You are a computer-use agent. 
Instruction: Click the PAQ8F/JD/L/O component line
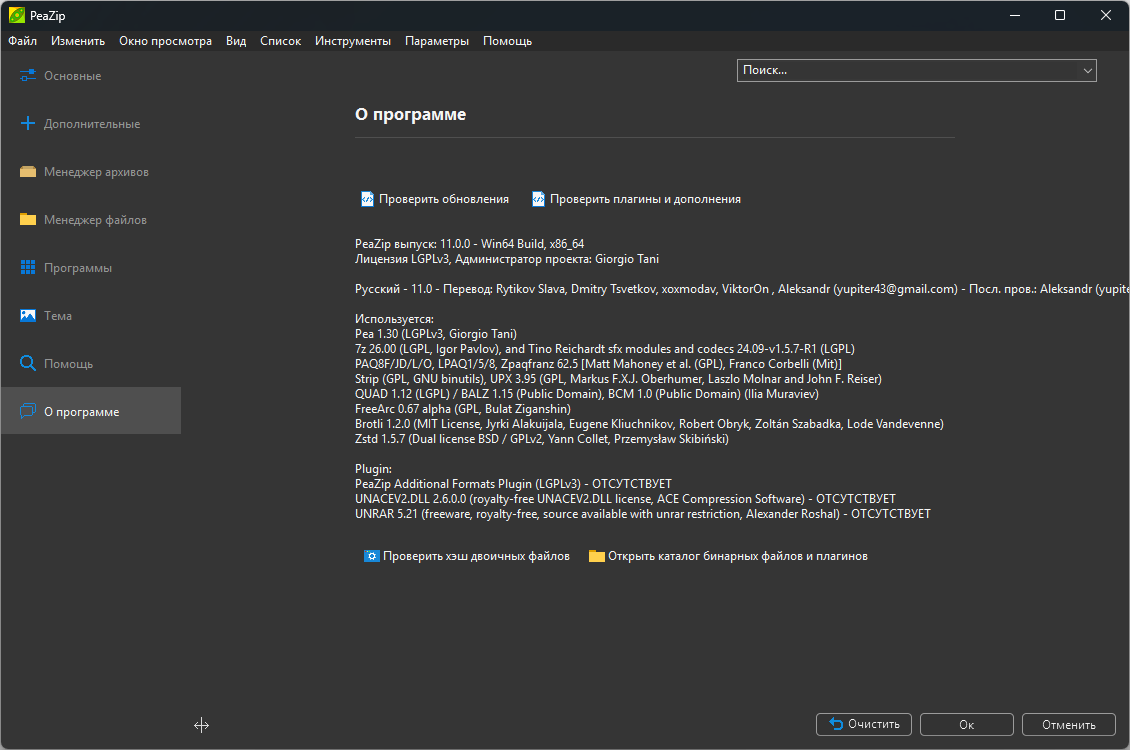pos(598,364)
